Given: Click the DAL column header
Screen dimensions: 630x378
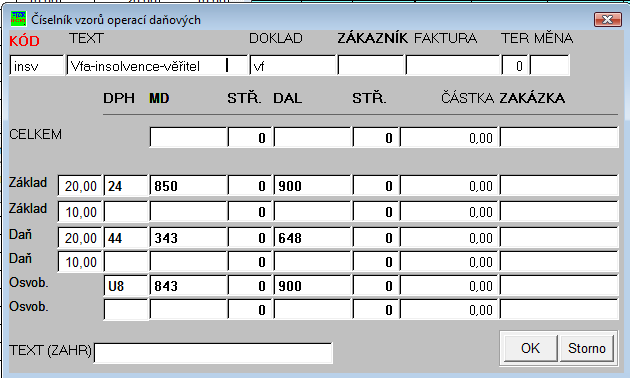Looking at the screenshot, I should (x=288, y=98).
